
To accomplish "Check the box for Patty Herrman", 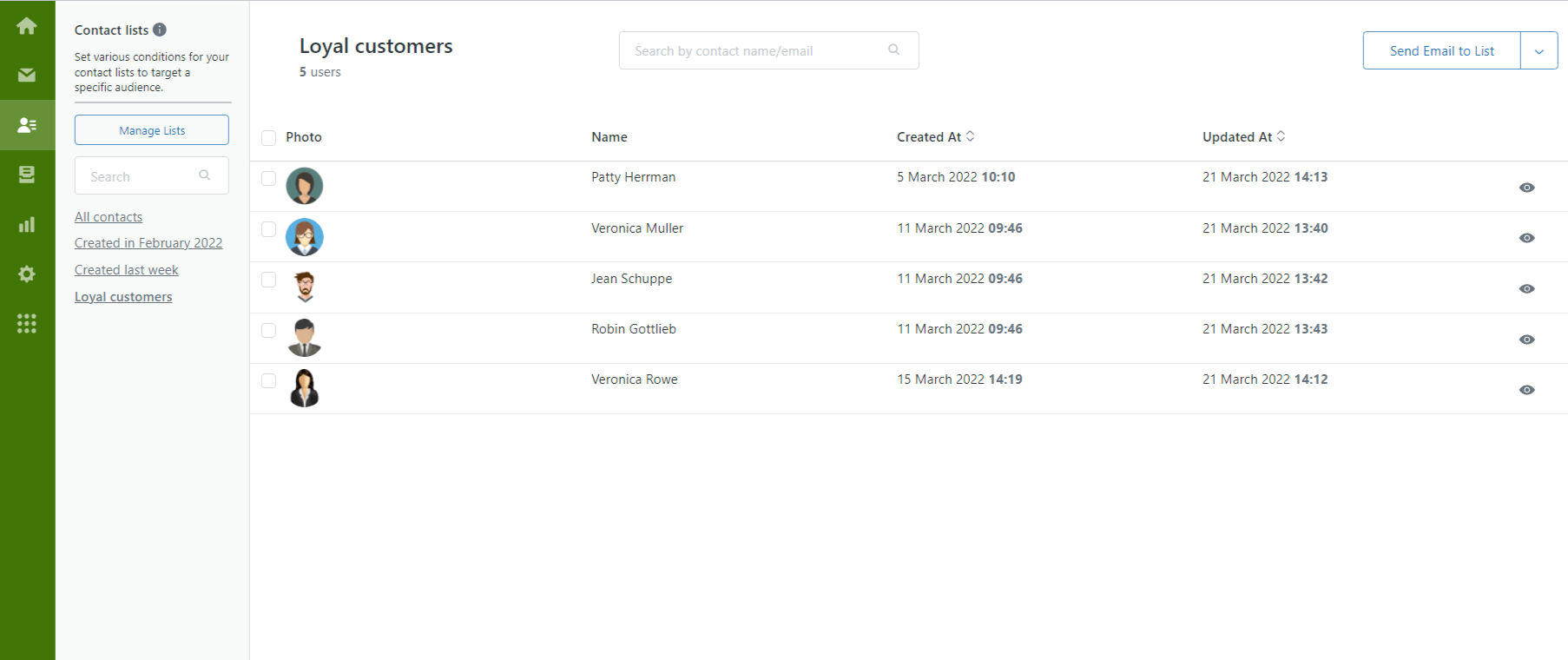I will [269, 178].
